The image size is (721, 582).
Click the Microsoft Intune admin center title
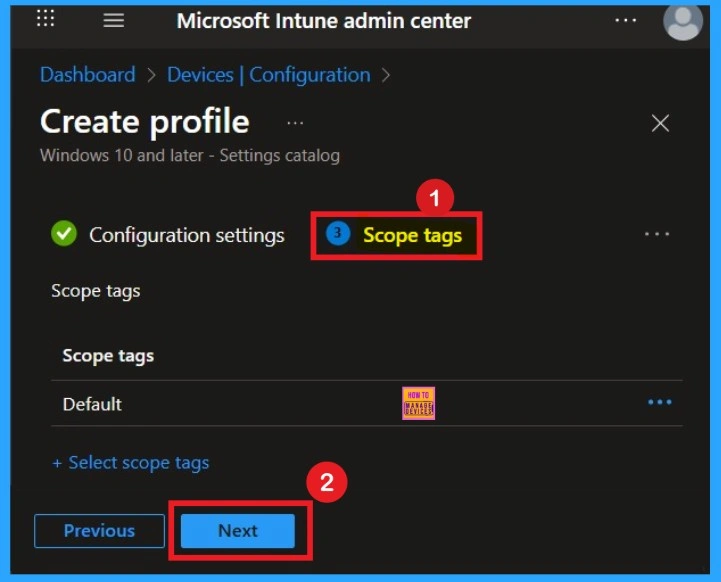pos(323,21)
